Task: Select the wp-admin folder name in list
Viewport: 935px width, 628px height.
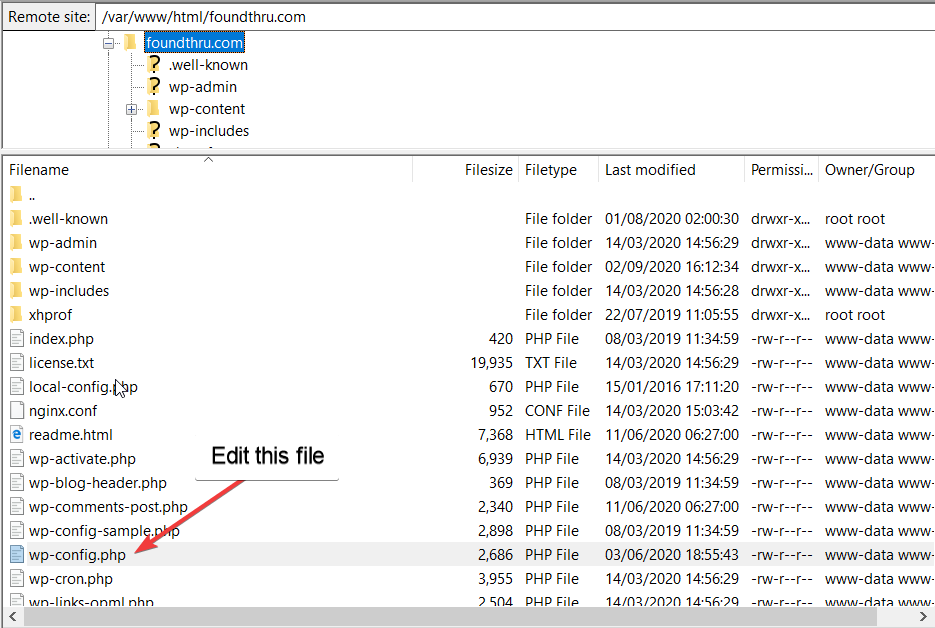Action: pyautogui.click(x=63, y=243)
